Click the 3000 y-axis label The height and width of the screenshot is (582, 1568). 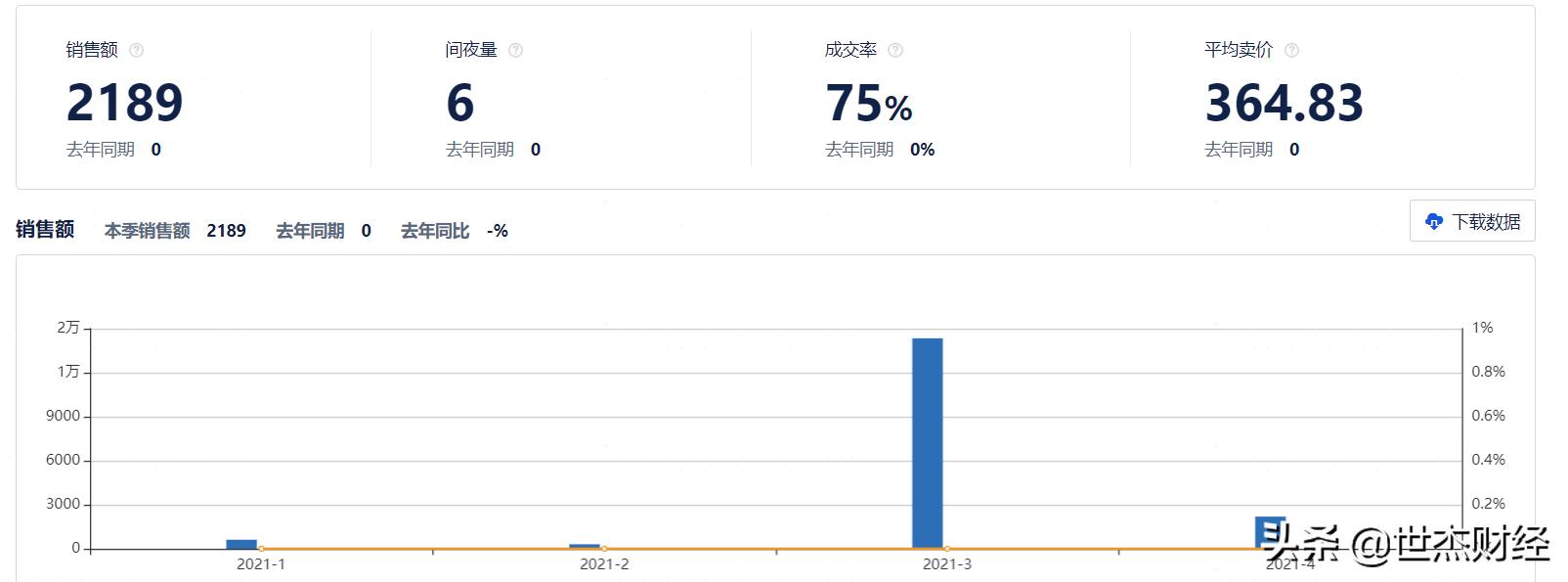pyautogui.click(x=63, y=504)
